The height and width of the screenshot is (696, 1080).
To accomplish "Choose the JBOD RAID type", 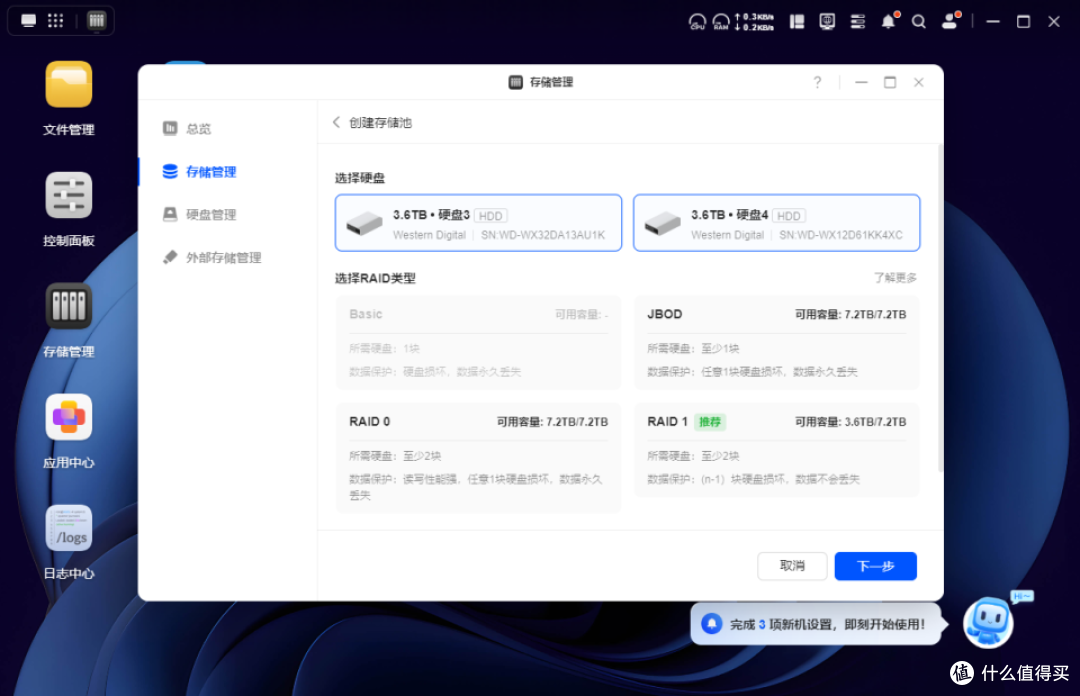I will pos(776,342).
